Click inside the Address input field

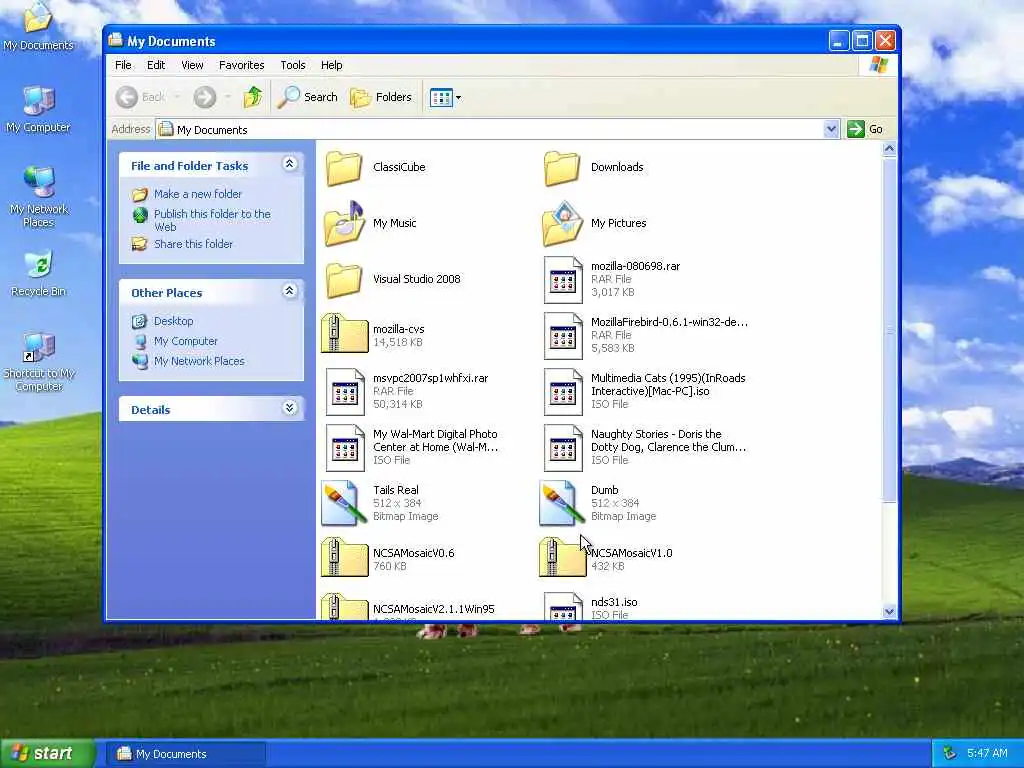point(490,129)
